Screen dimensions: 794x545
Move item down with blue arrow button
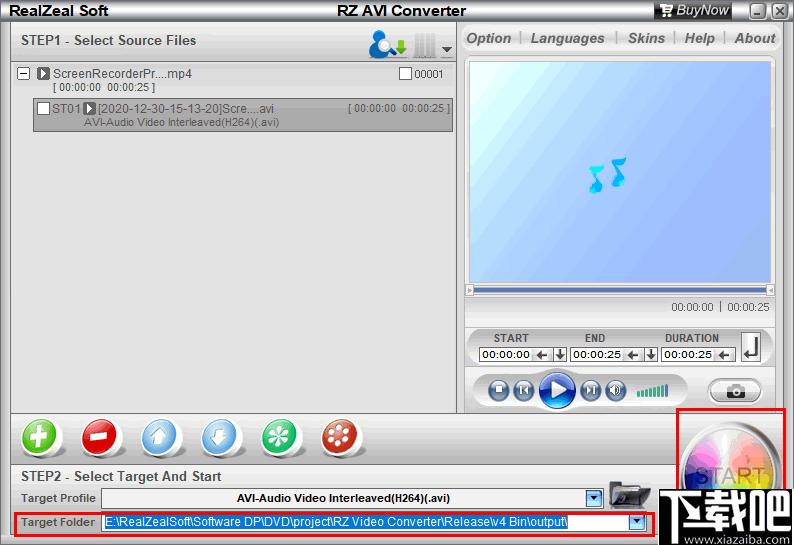219,436
